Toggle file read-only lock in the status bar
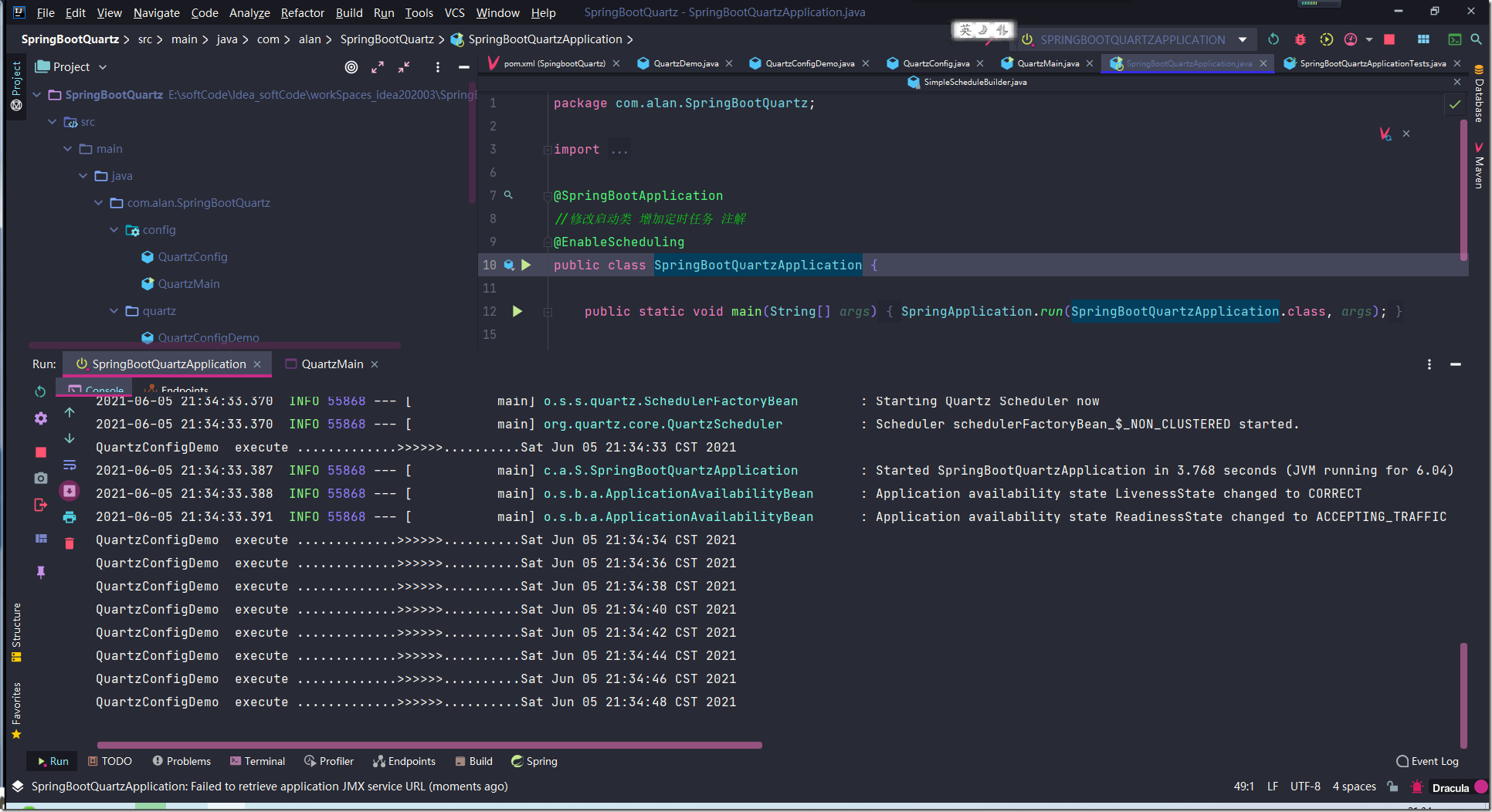Screen dimensions: 1492x812 1392,787
